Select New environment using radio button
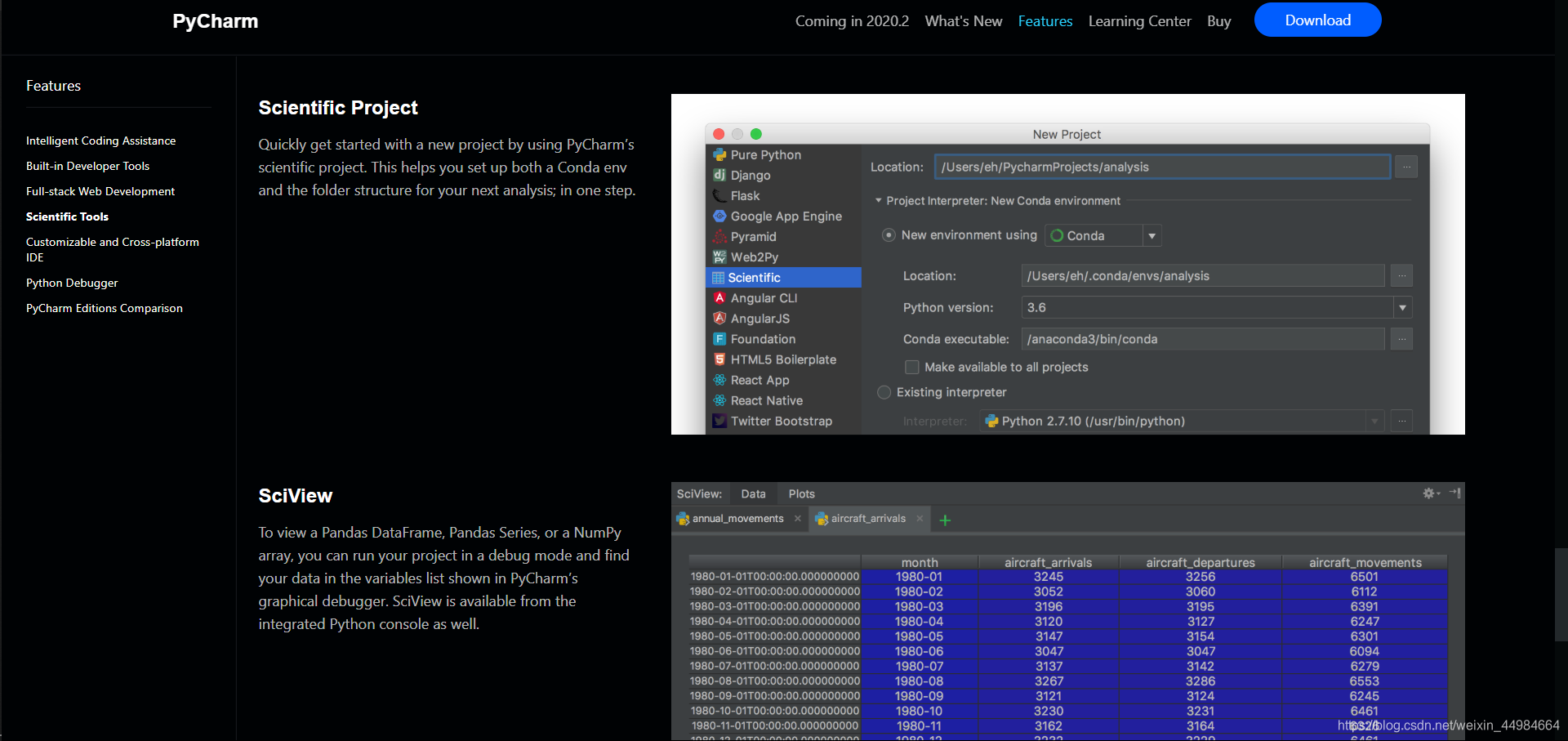 [889, 235]
